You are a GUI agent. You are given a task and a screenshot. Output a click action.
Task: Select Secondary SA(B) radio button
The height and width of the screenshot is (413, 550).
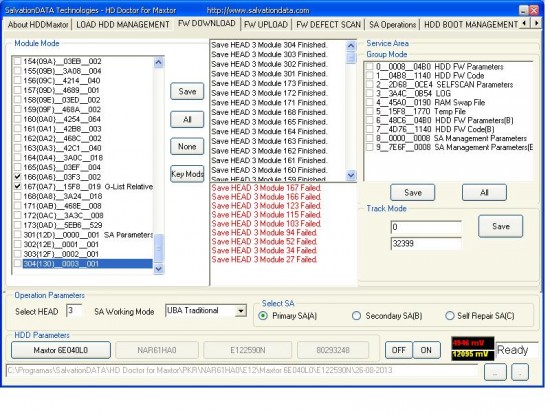click(x=356, y=316)
